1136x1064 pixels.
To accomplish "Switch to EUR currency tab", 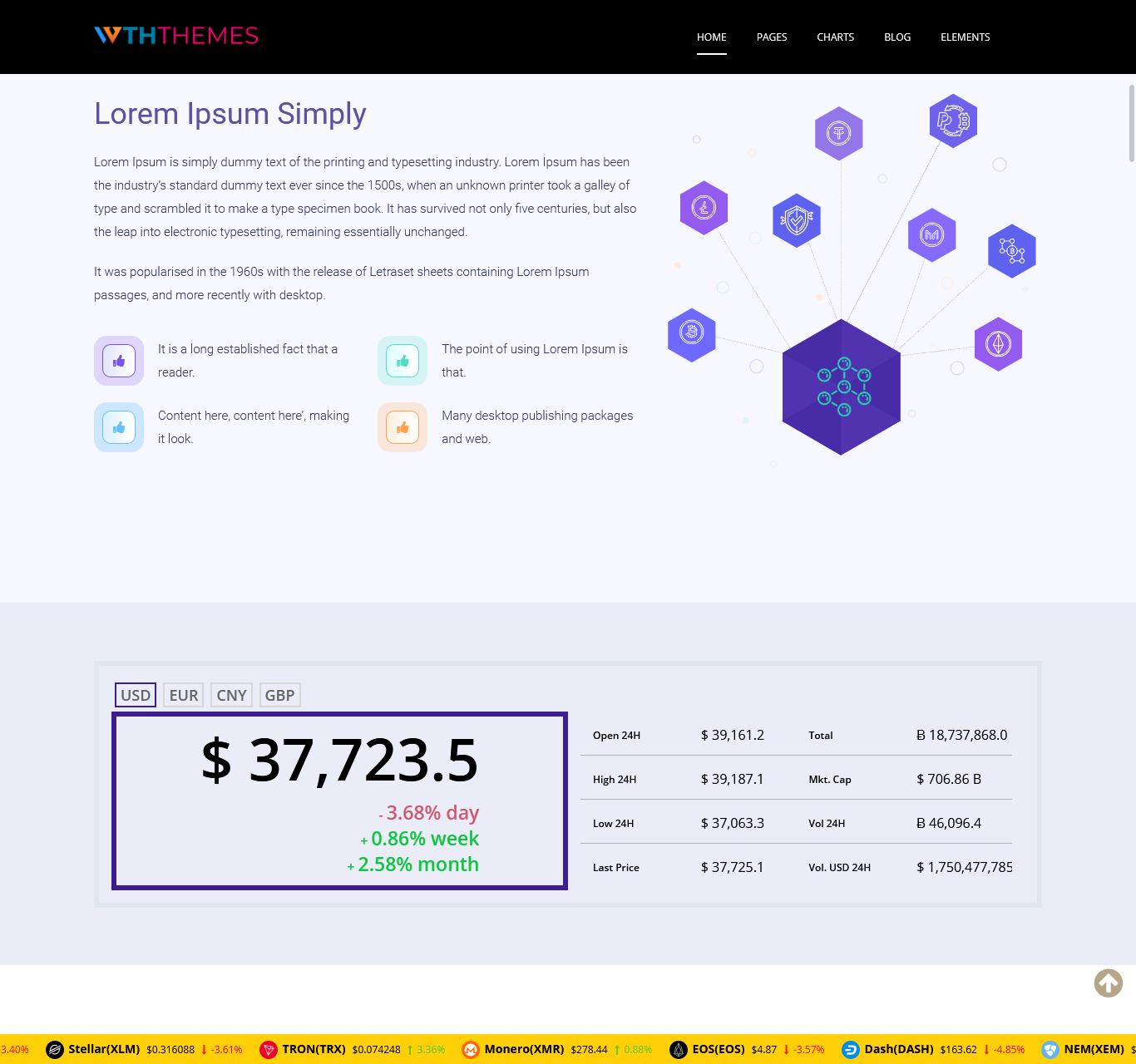I will pos(184,695).
